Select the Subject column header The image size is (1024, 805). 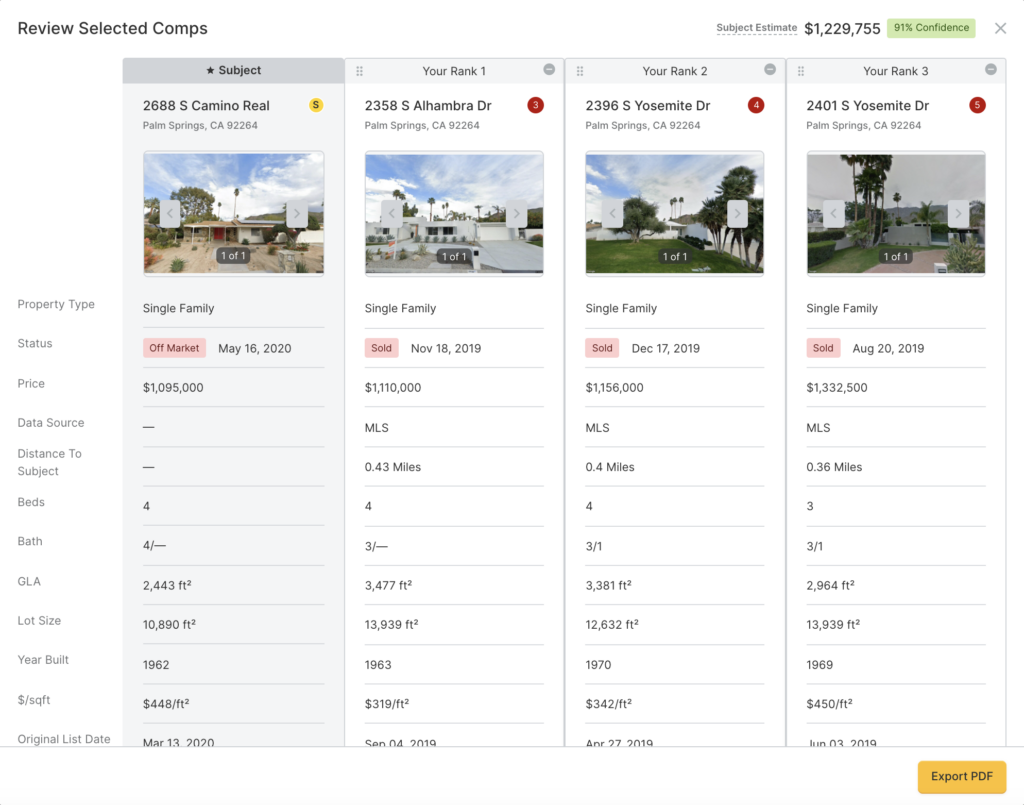click(233, 71)
